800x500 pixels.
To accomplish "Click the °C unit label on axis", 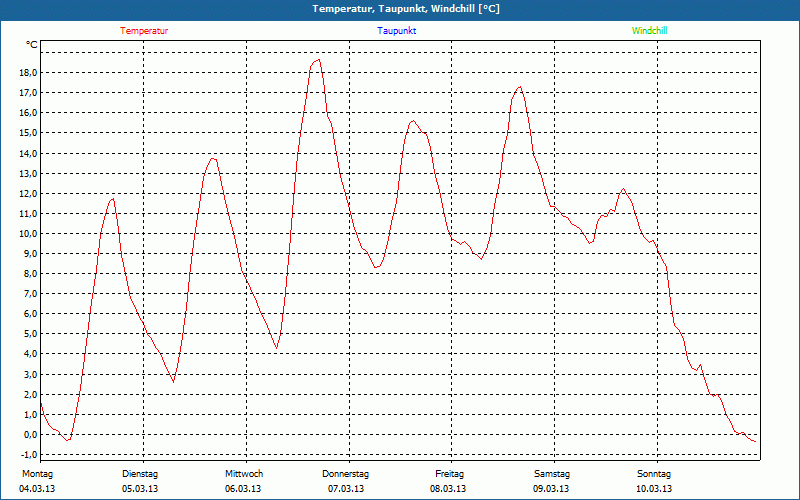I will [x=32, y=45].
